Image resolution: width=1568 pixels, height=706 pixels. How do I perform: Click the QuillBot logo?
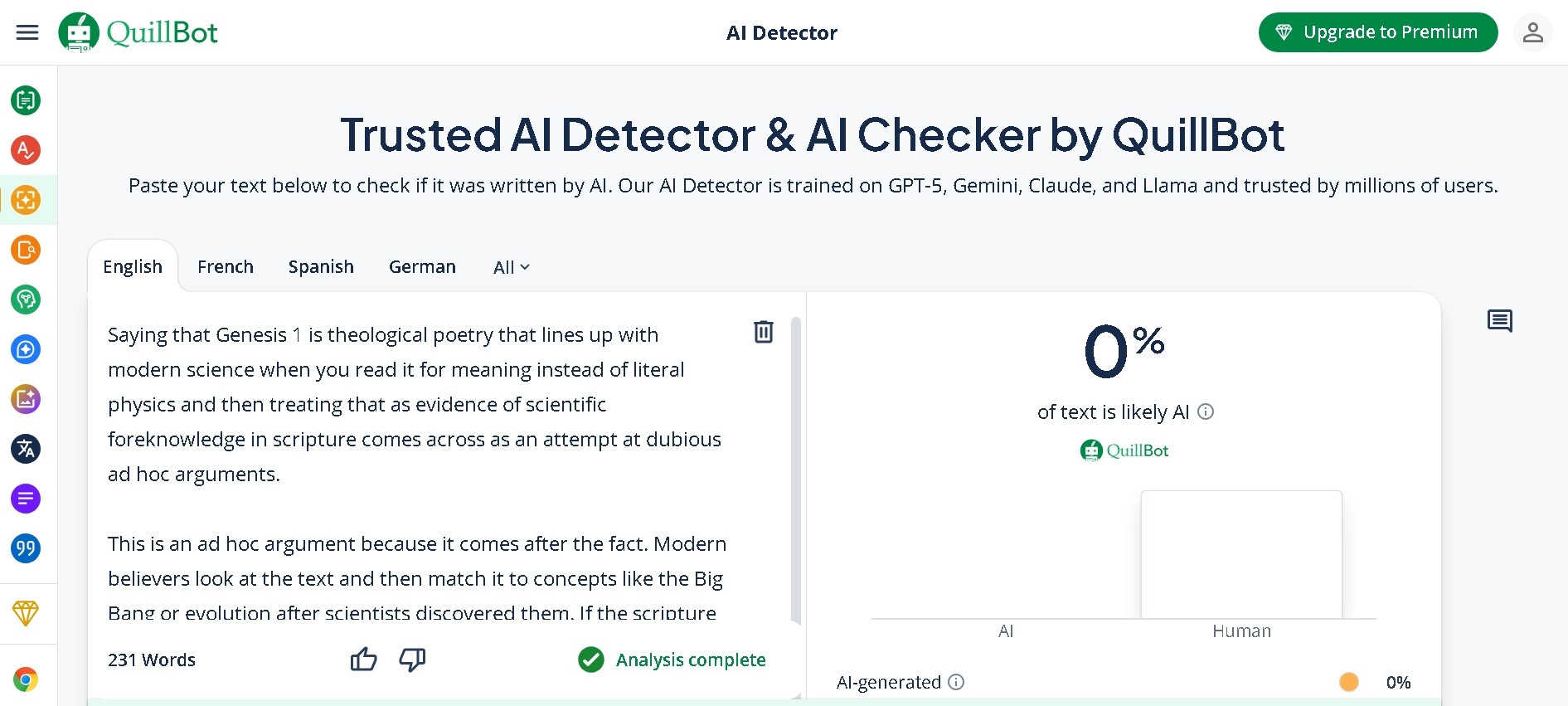[x=138, y=32]
